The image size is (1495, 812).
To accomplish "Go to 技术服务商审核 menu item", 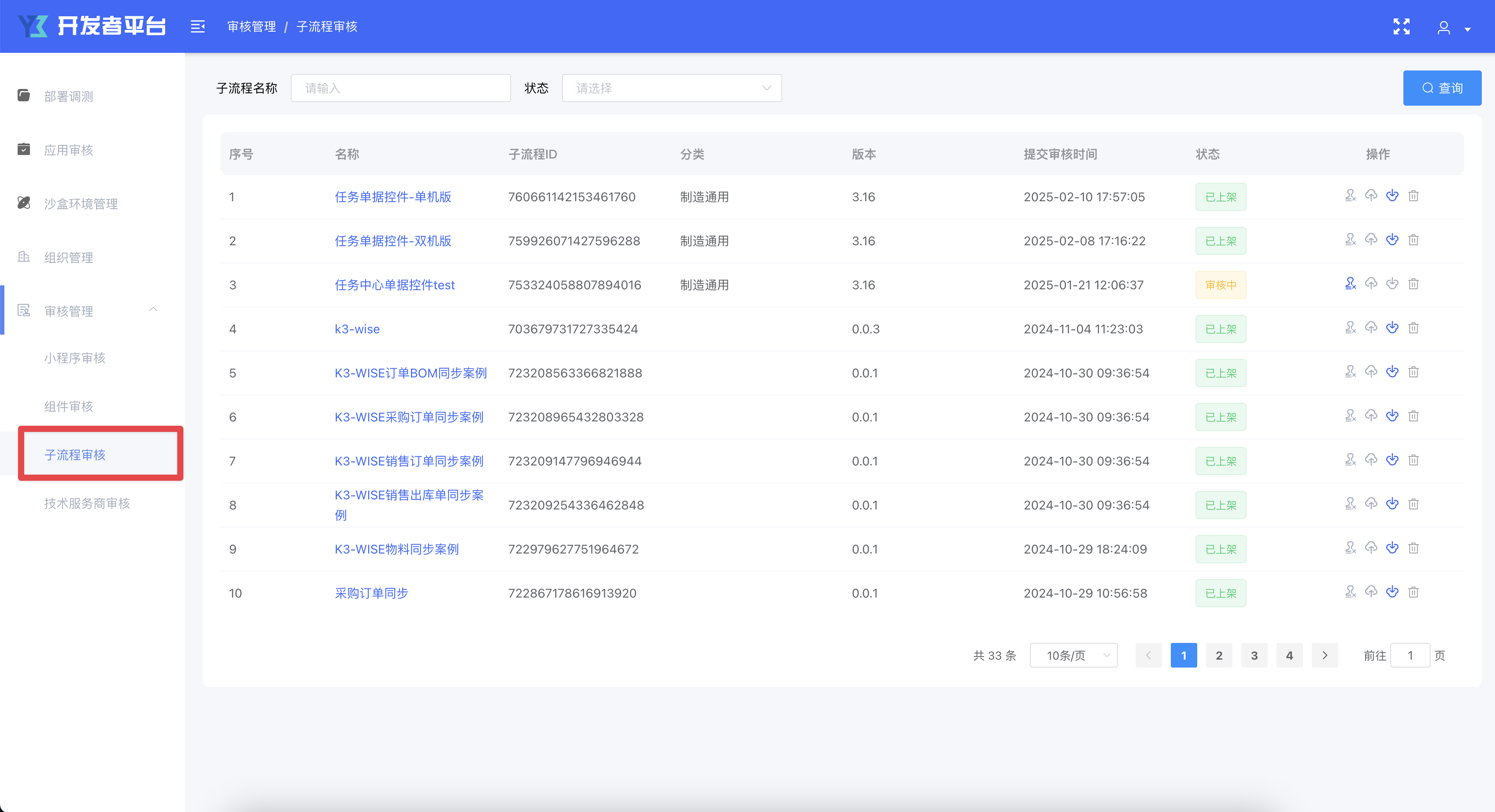I will pyautogui.click(x=87, y=503).
